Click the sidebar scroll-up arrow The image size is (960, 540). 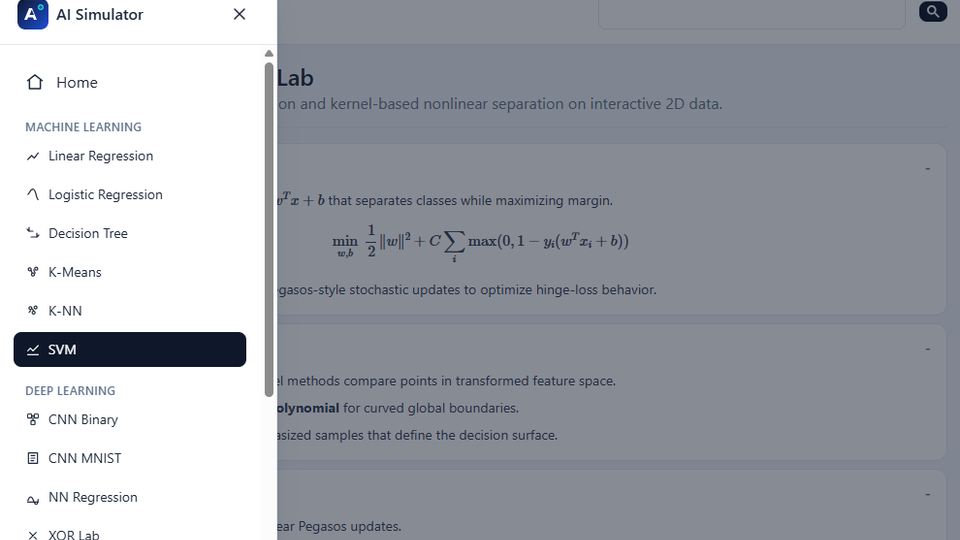(x=268, y=53)
